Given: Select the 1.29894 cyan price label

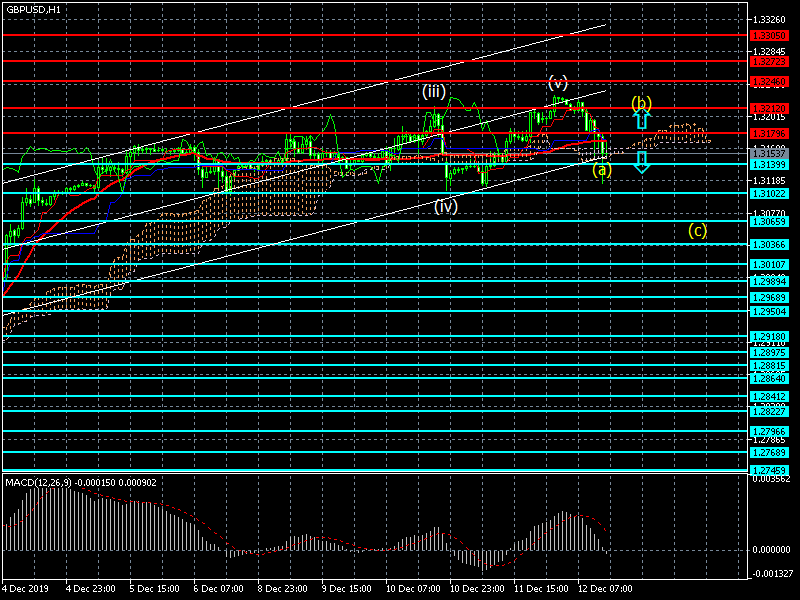Looking at the screenshot, I should [769, 281].
